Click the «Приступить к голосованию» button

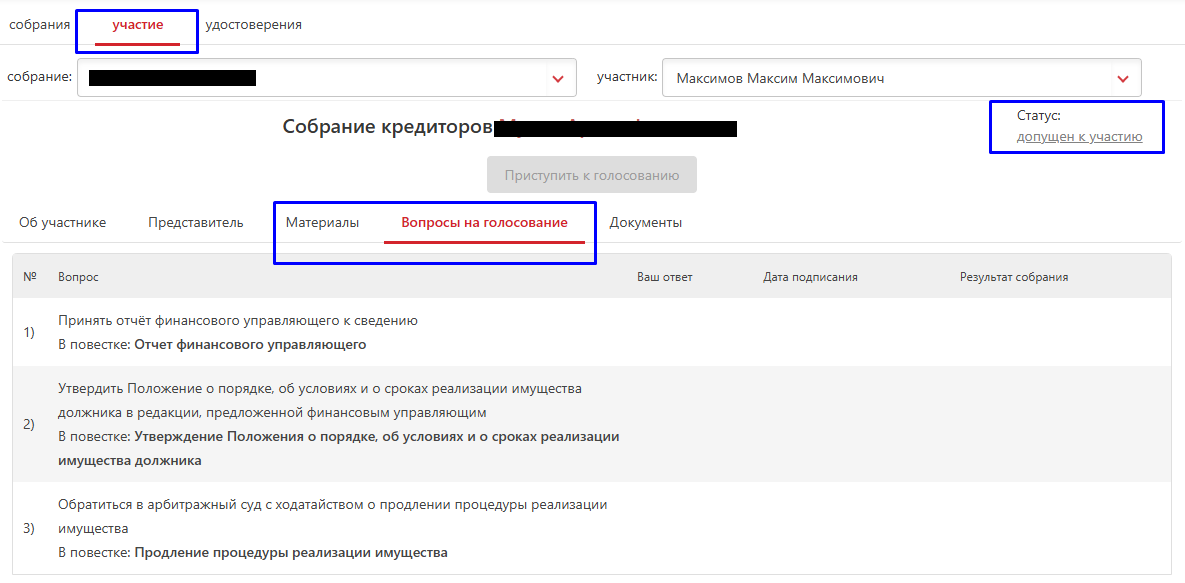[x=592, y=175]
